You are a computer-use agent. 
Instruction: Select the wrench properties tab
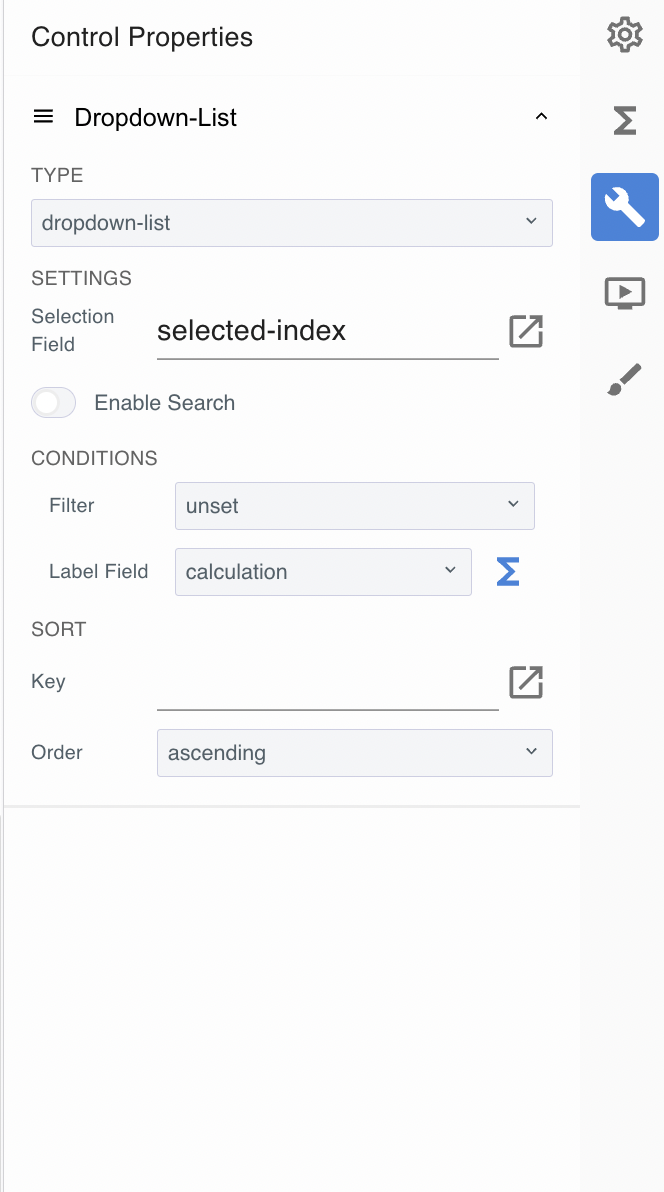(x=625, y=207)
